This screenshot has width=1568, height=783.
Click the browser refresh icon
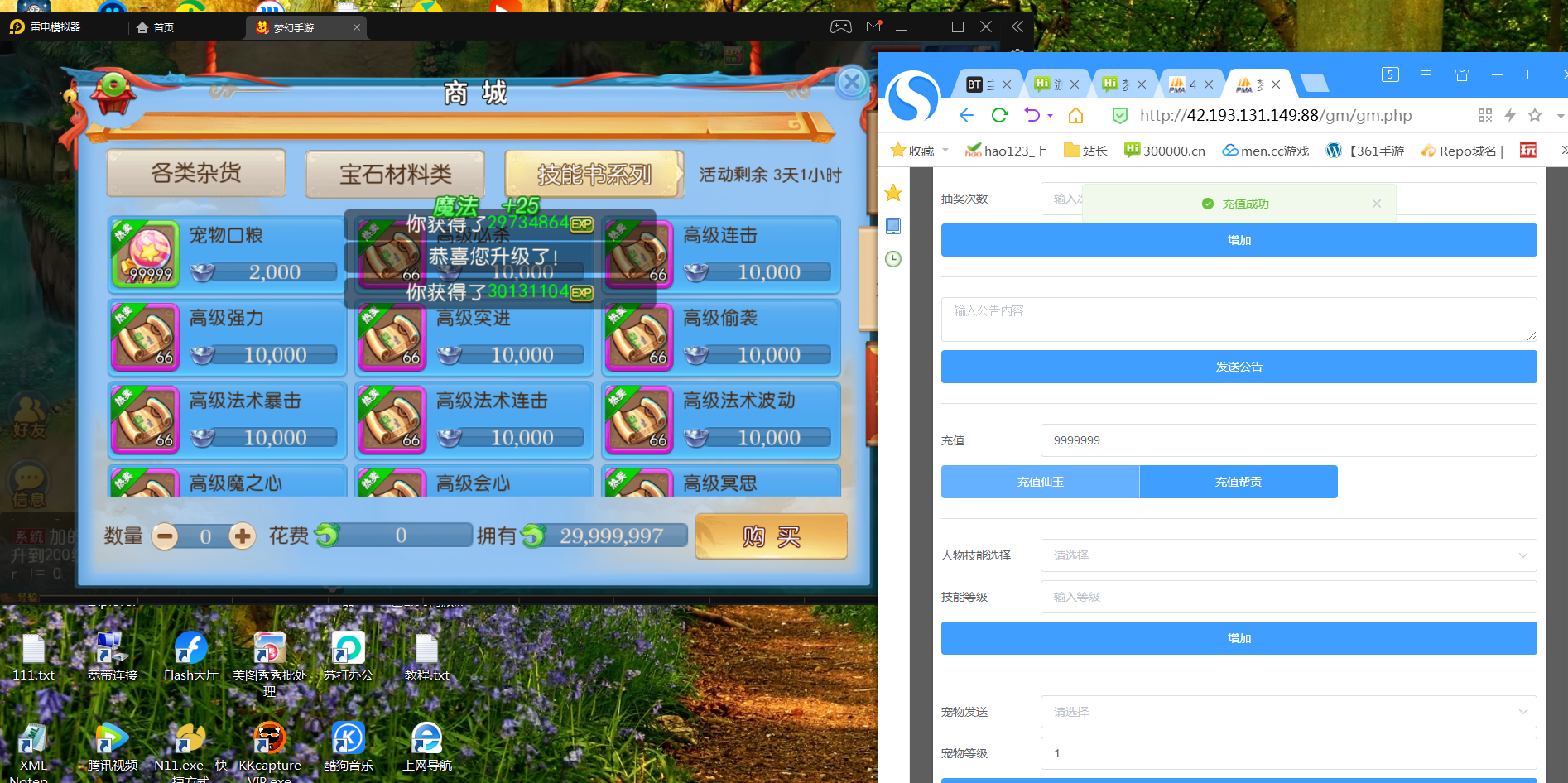(x=999, y=115)
